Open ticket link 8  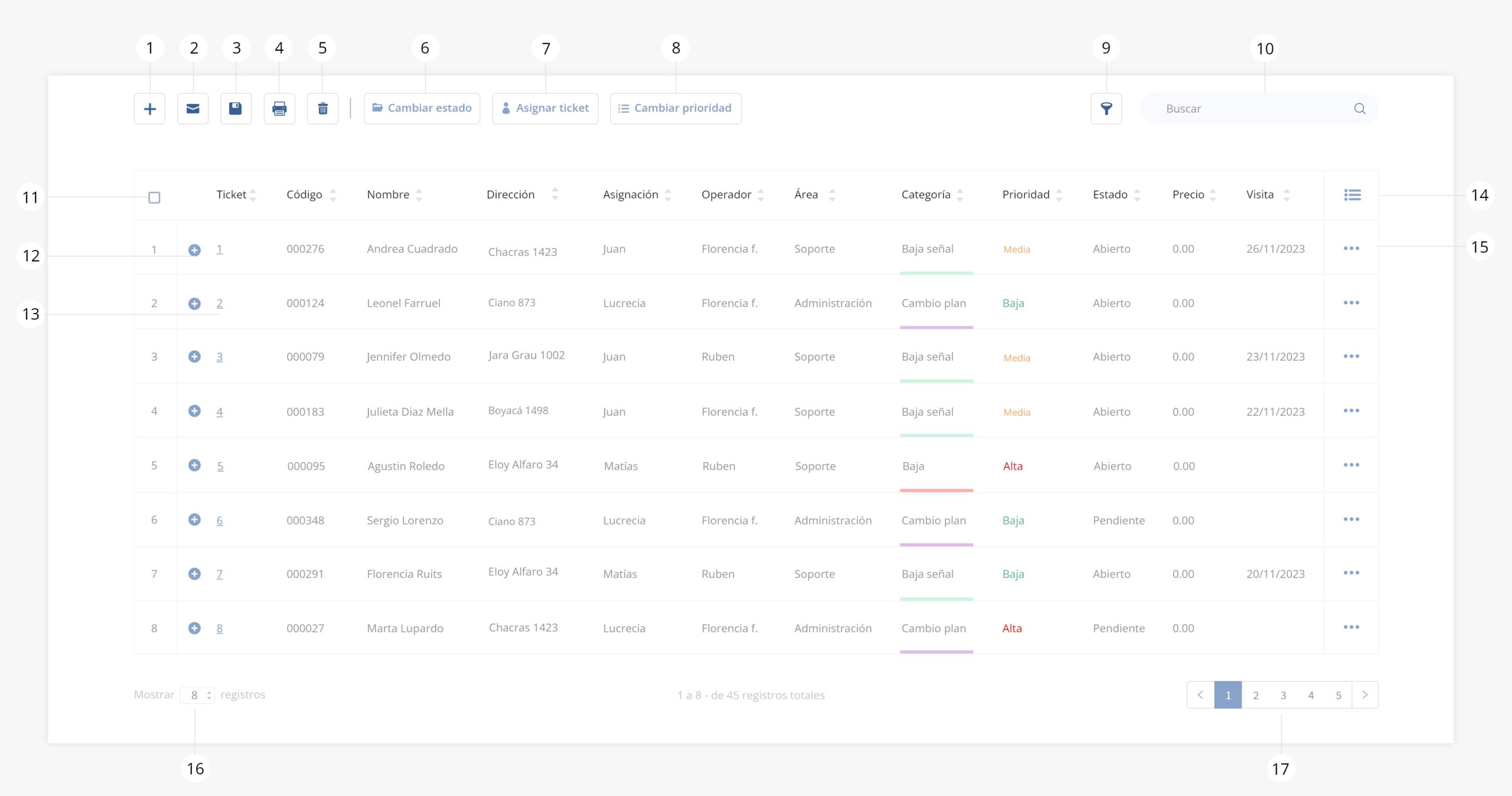click(219, 628)
